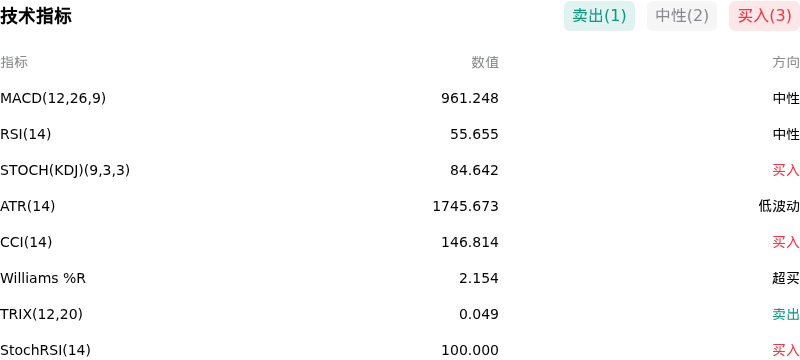
Task: Click the 低波动 direction label for ATR
Action: 779,206
